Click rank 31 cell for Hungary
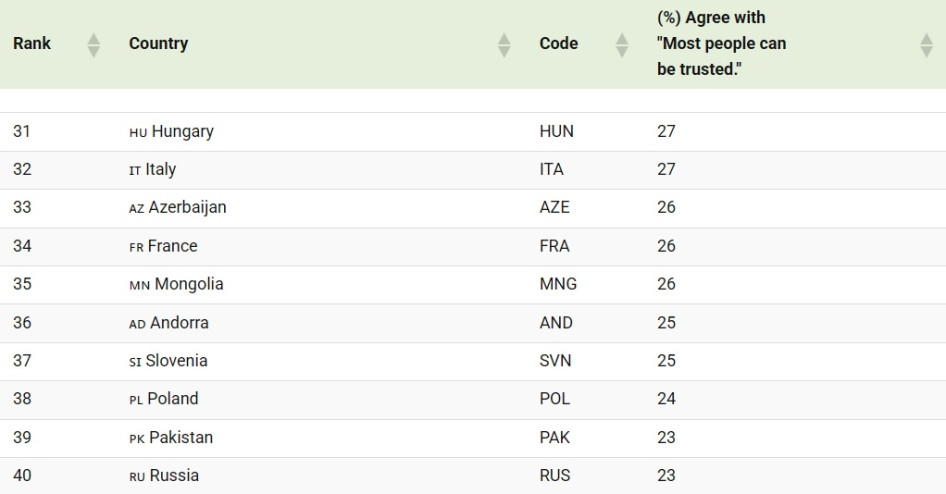Screen dimensions: 946x494 [x=22, y=132]
